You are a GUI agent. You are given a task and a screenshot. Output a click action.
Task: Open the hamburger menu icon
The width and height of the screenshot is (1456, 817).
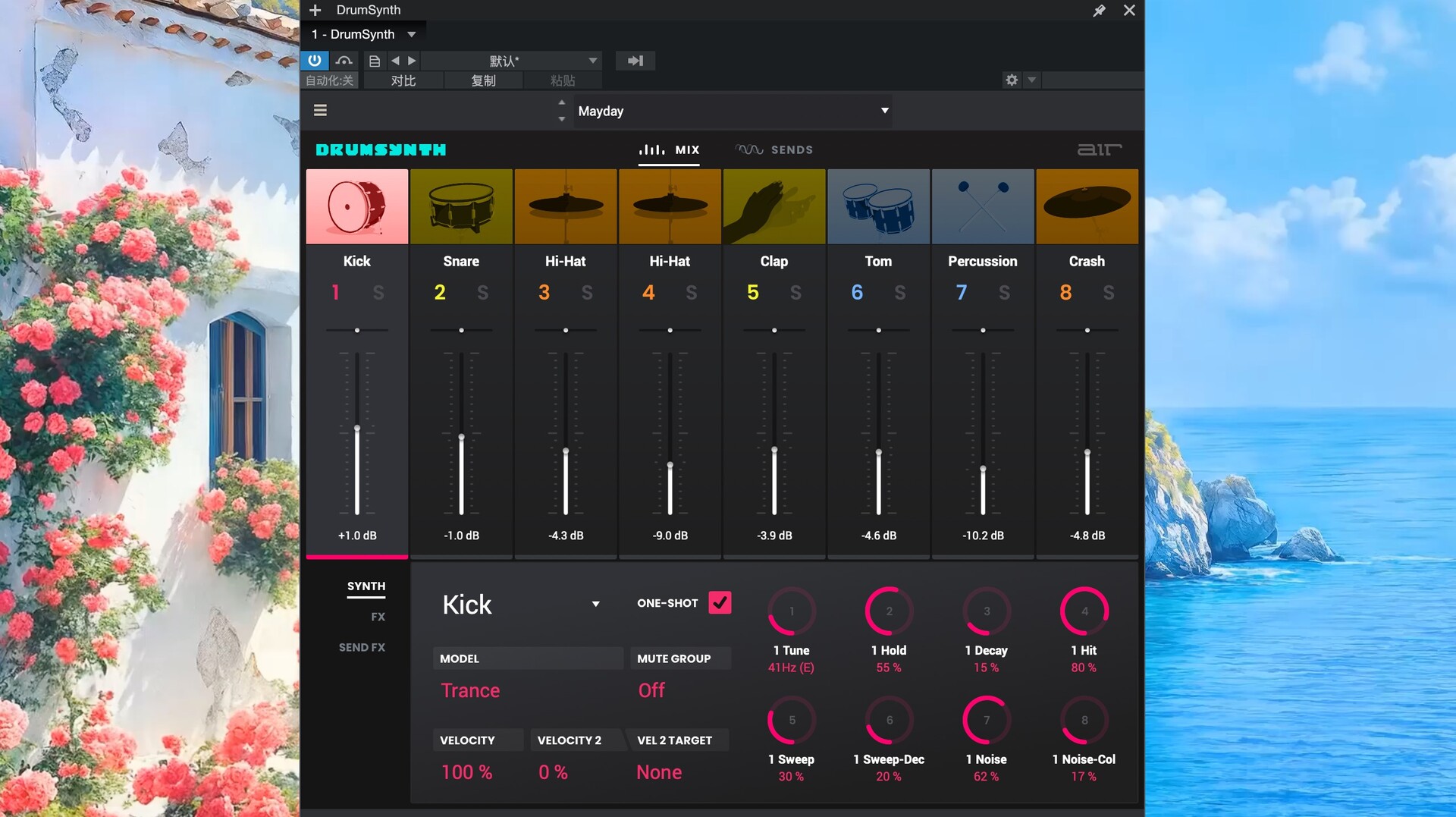click(x=320, y=111)
